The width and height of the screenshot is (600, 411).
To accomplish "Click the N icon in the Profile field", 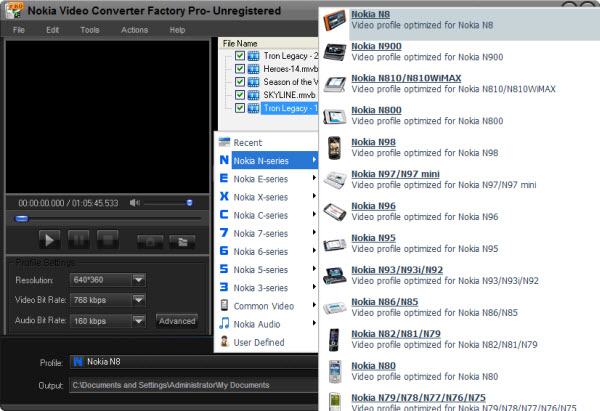I will coord(78,362).
